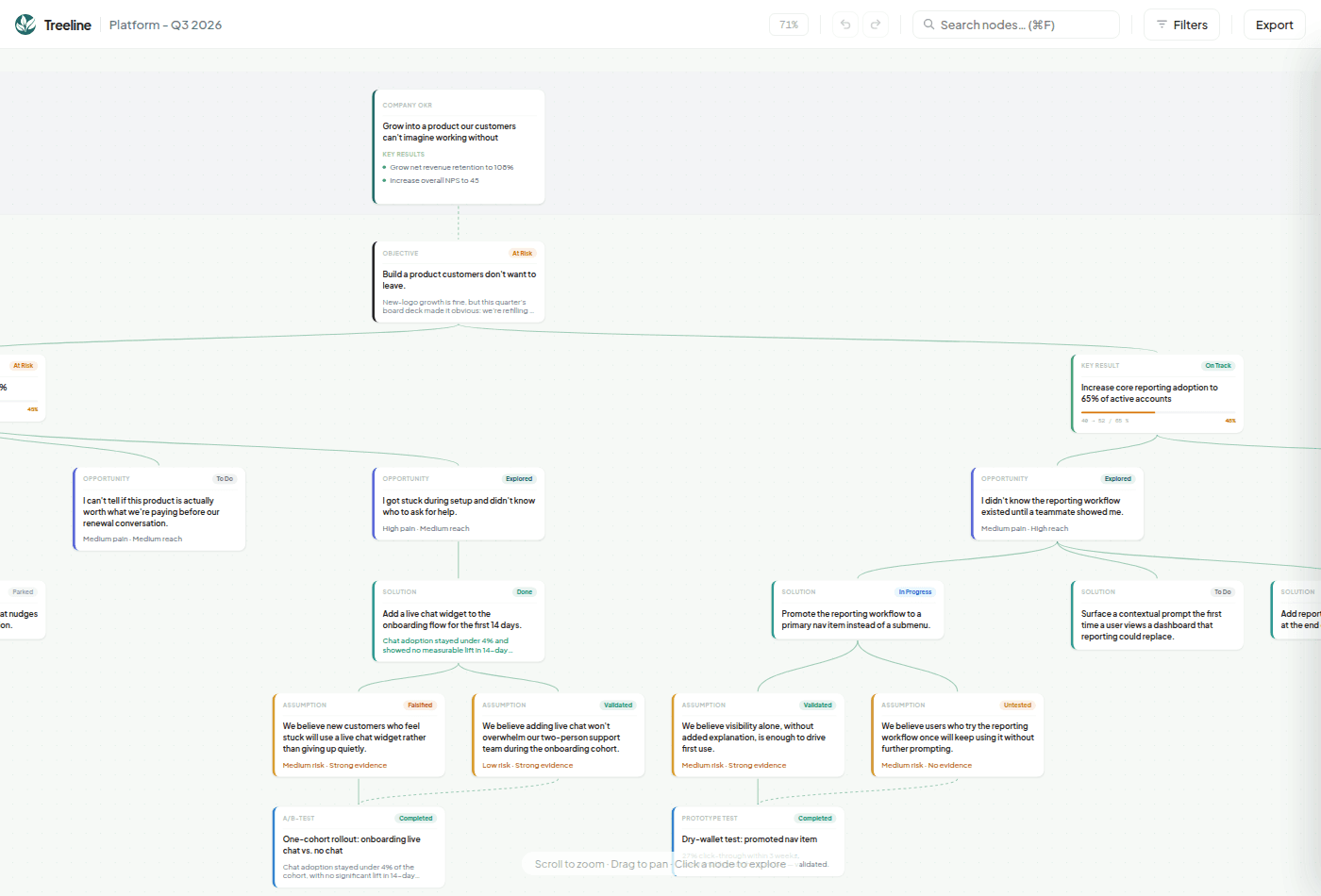The height and width of the screenshot is (896, 1321).
Task: Undo the last action
Action: pyautogui.click(x=845, y=25)
